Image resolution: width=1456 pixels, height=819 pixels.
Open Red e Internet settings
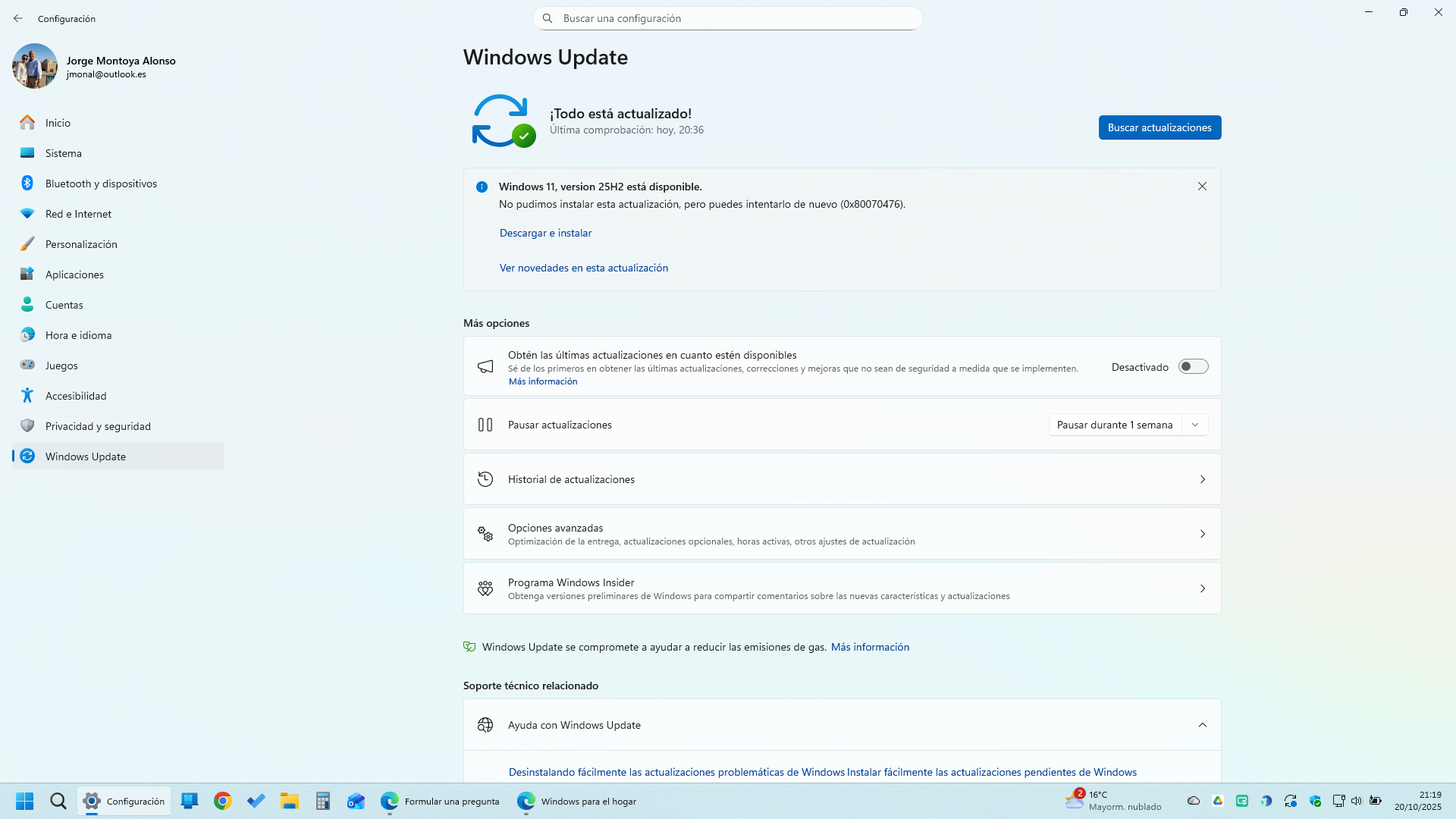click(78, 213)
